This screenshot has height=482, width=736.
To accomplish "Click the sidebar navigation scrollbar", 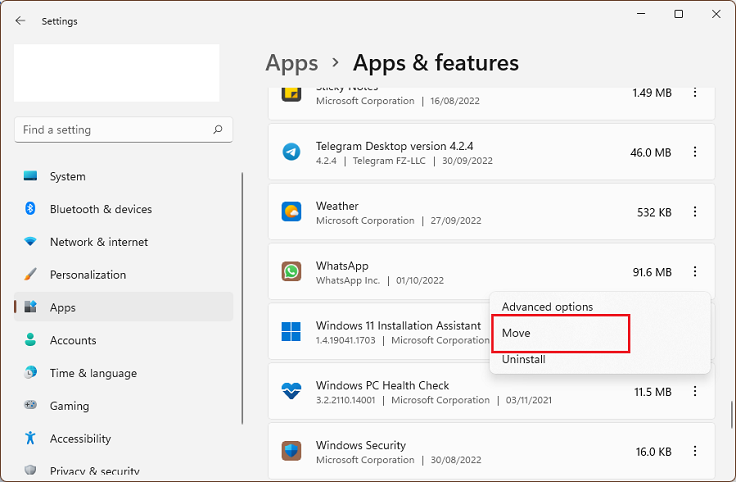I will [242, 298].
